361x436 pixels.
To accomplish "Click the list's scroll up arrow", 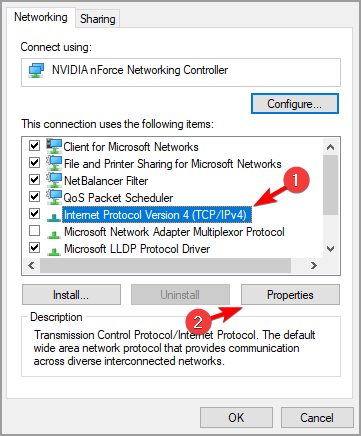I will tap(330, 147).
